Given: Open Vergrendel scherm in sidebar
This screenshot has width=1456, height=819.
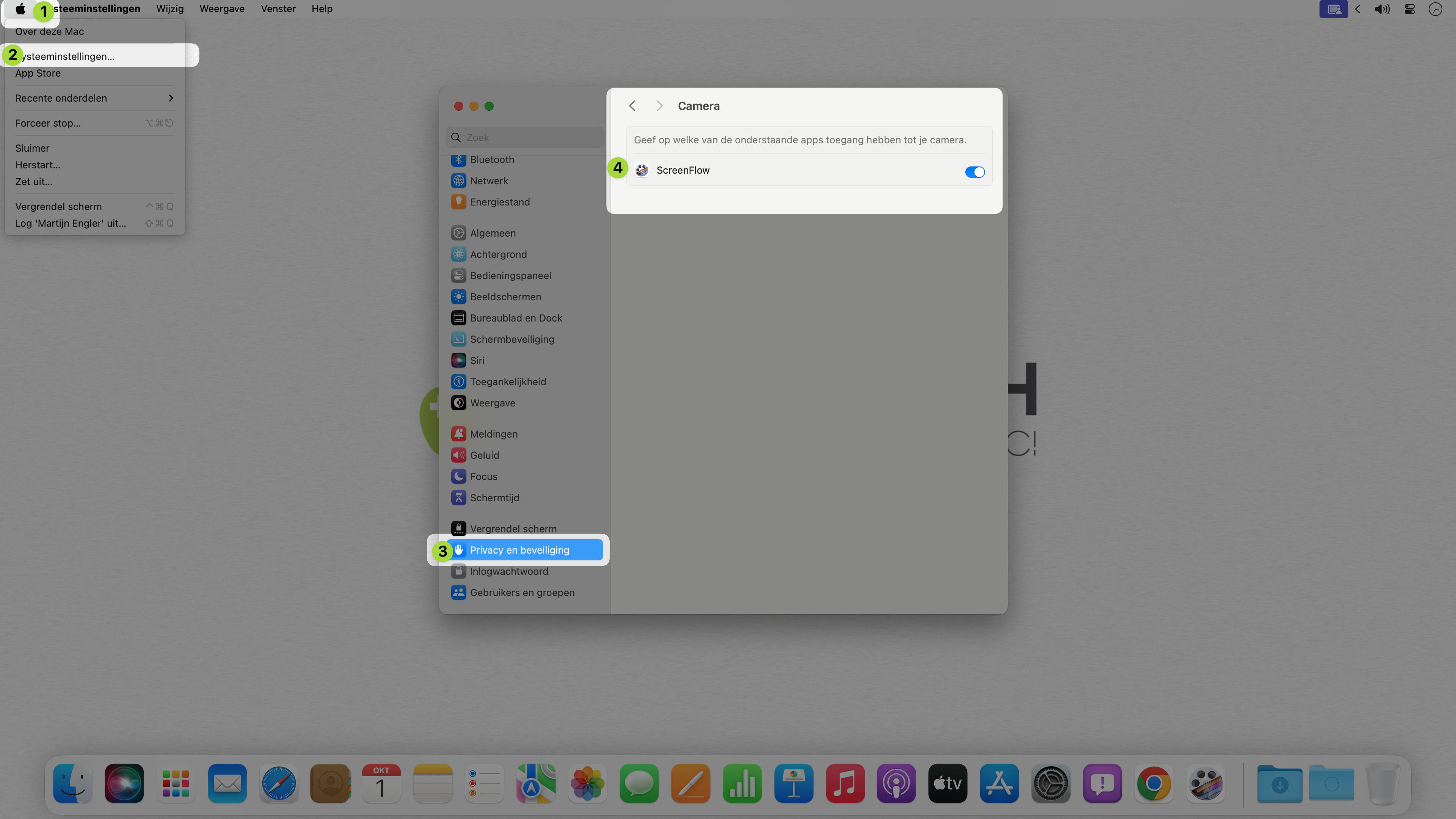Looking at the screenshot, I should coord(524,529).
